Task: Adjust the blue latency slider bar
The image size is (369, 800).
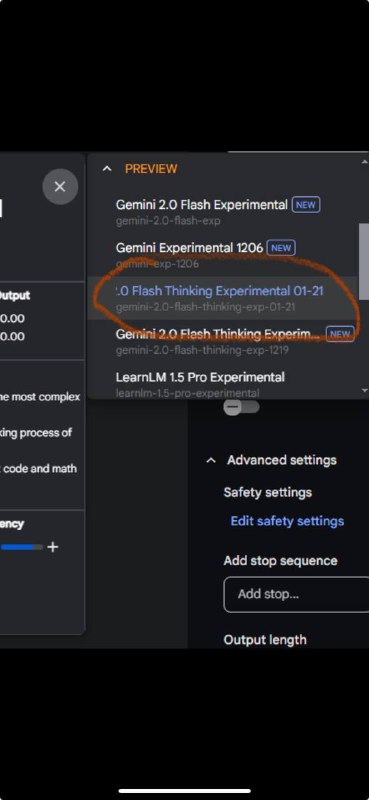Action: 21,547
